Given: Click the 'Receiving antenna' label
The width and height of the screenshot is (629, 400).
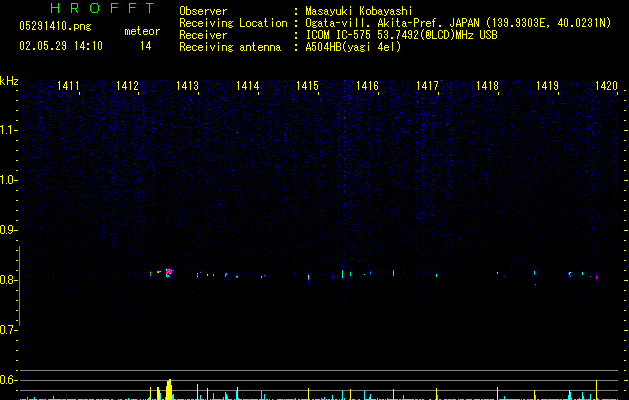Looking at the screenshot, I should [x=230, y=47].
